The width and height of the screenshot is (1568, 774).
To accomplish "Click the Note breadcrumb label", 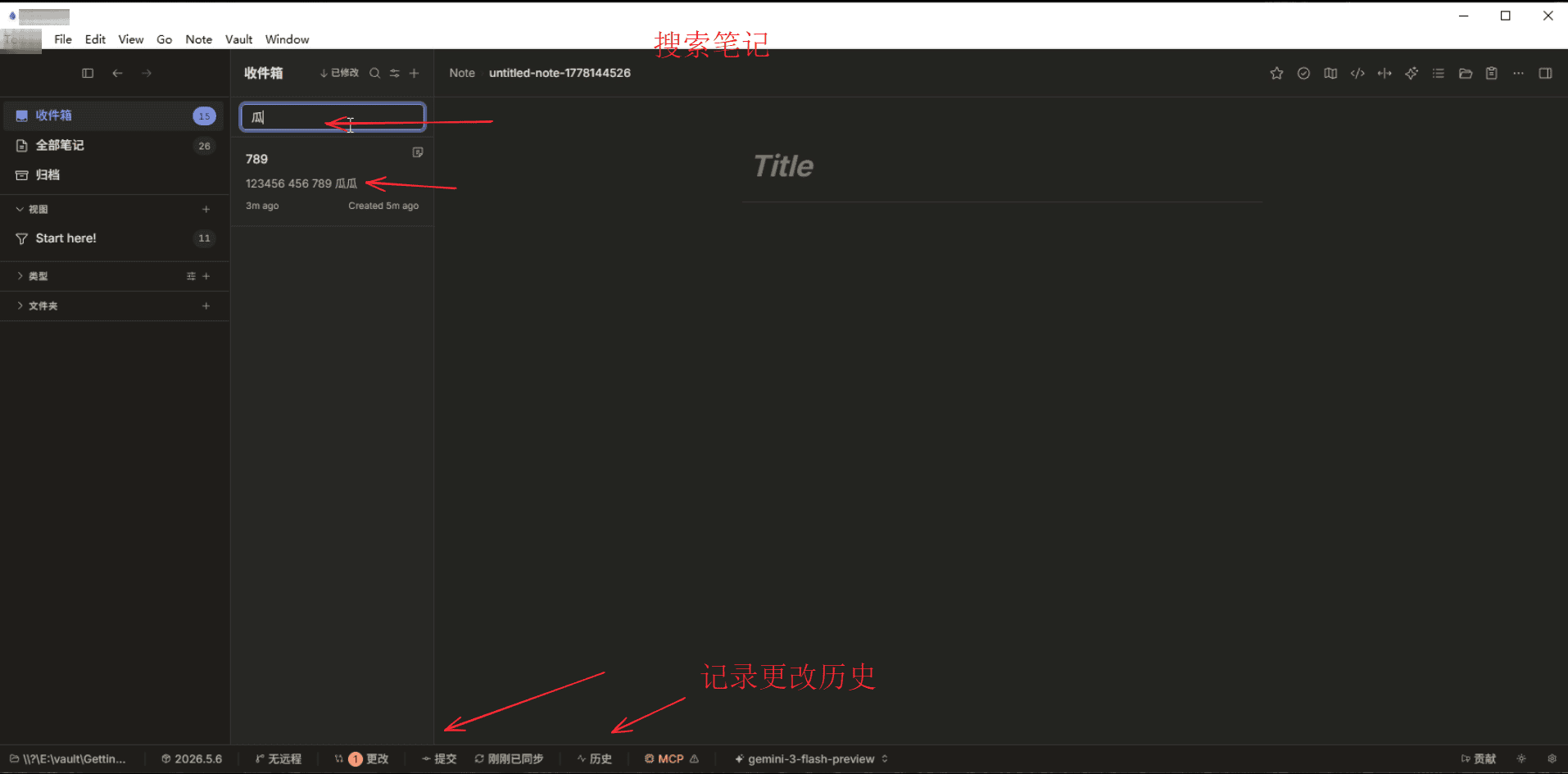I will click(x=462, y=73).
